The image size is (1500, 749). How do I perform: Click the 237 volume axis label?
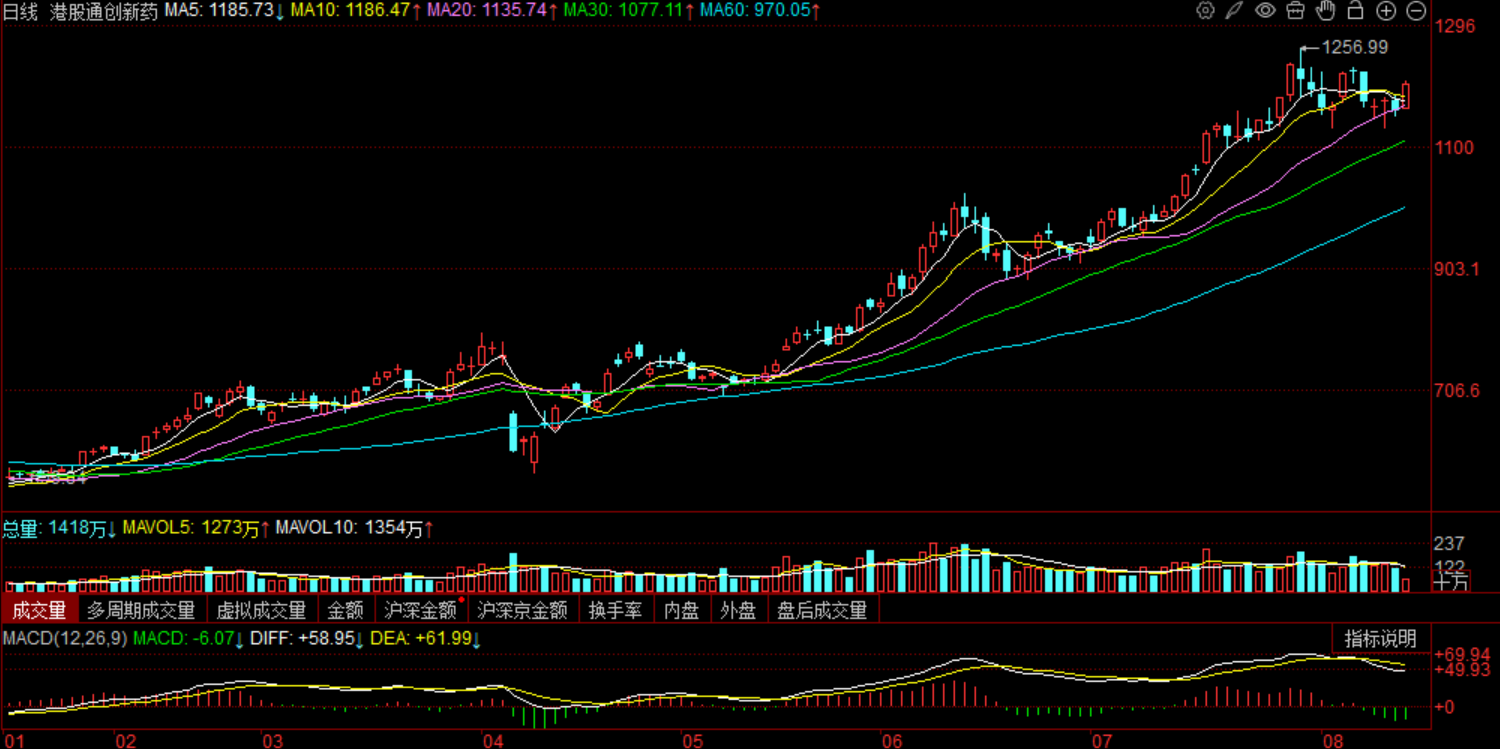point(1450,544)
